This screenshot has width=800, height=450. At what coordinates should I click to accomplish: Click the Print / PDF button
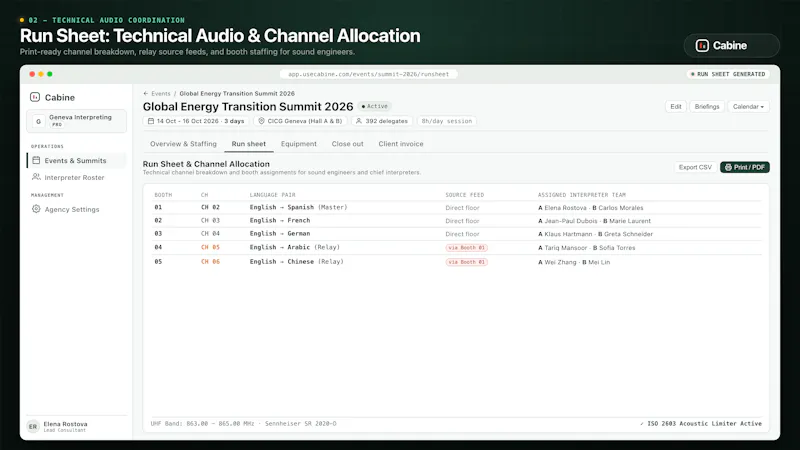click(x=745, y=167)
